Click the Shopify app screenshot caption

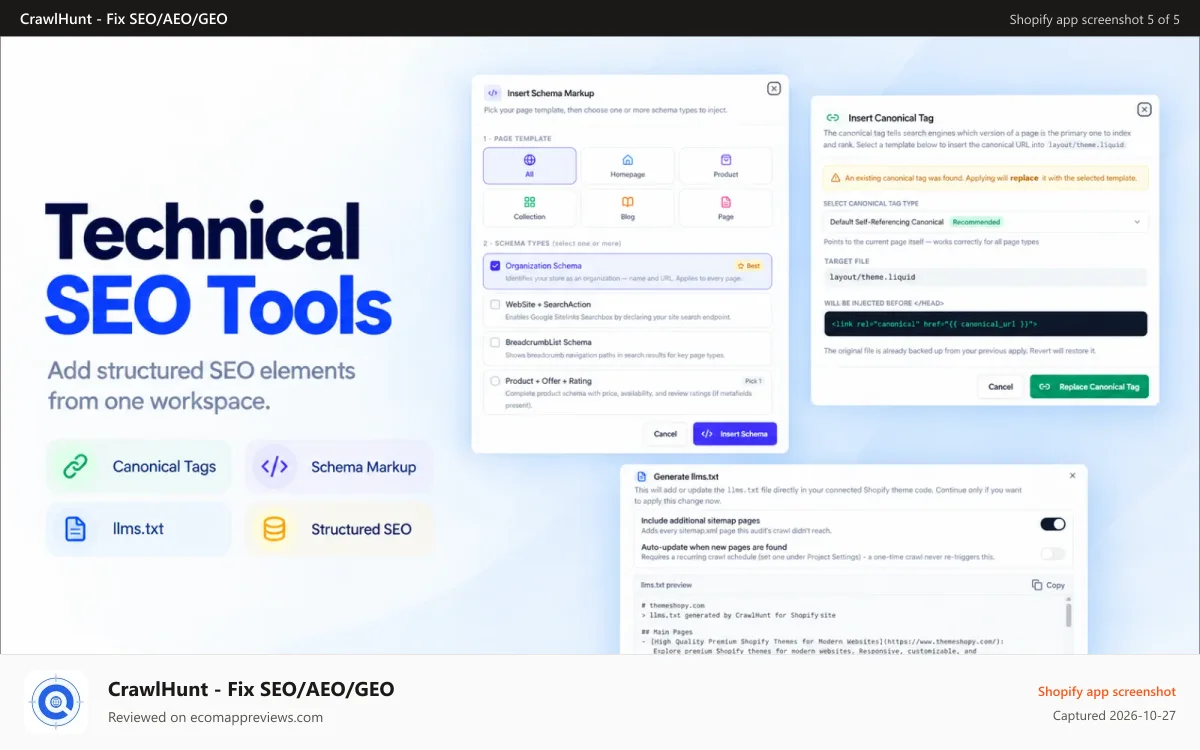1107,691
